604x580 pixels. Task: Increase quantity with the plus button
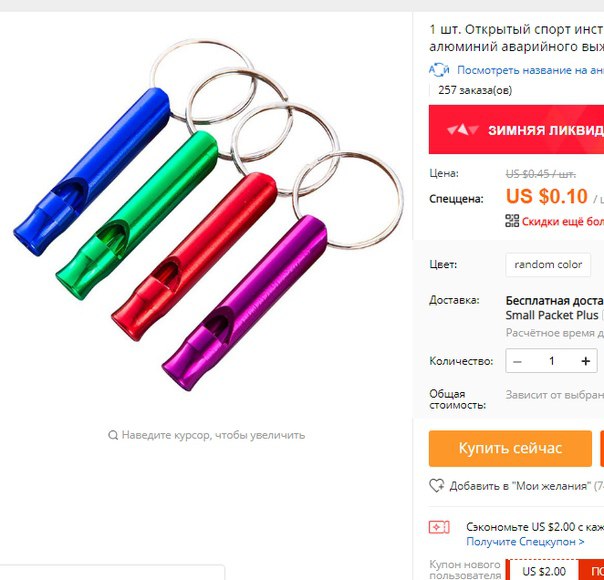coord(586,361)
